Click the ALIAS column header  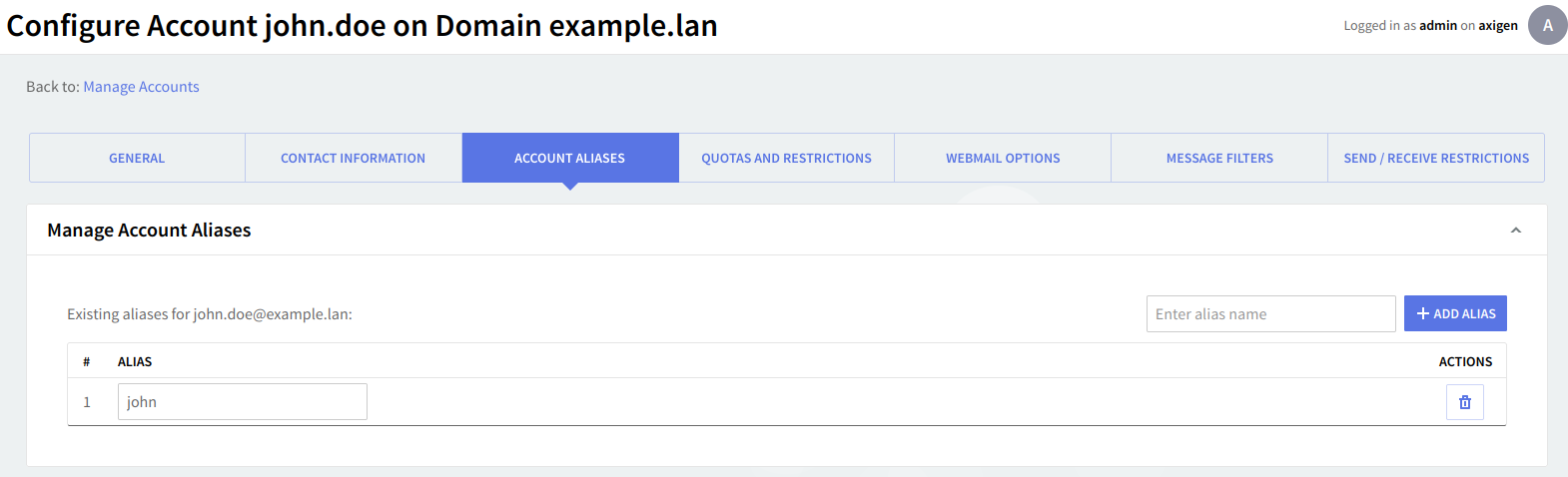click(135, 362)
